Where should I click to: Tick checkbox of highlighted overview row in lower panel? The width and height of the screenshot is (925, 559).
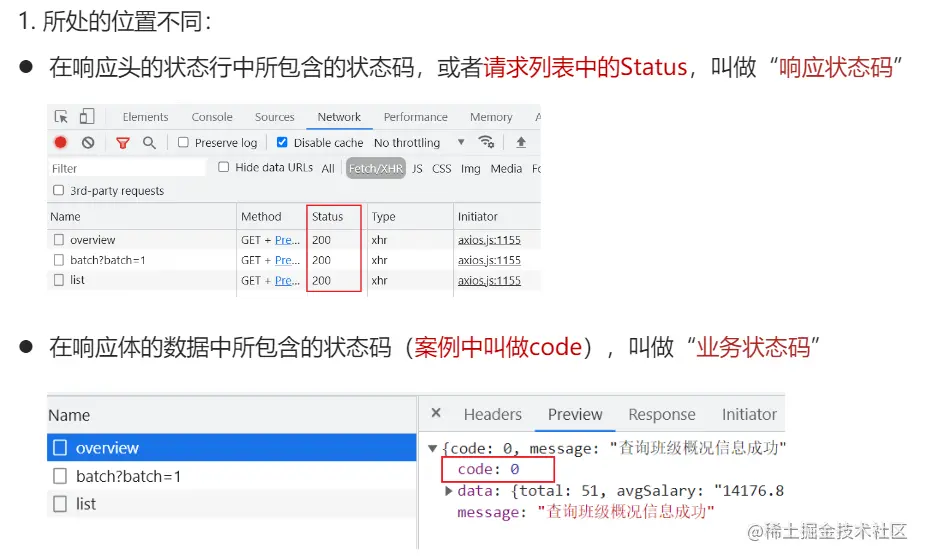click(x=60, y=448)
